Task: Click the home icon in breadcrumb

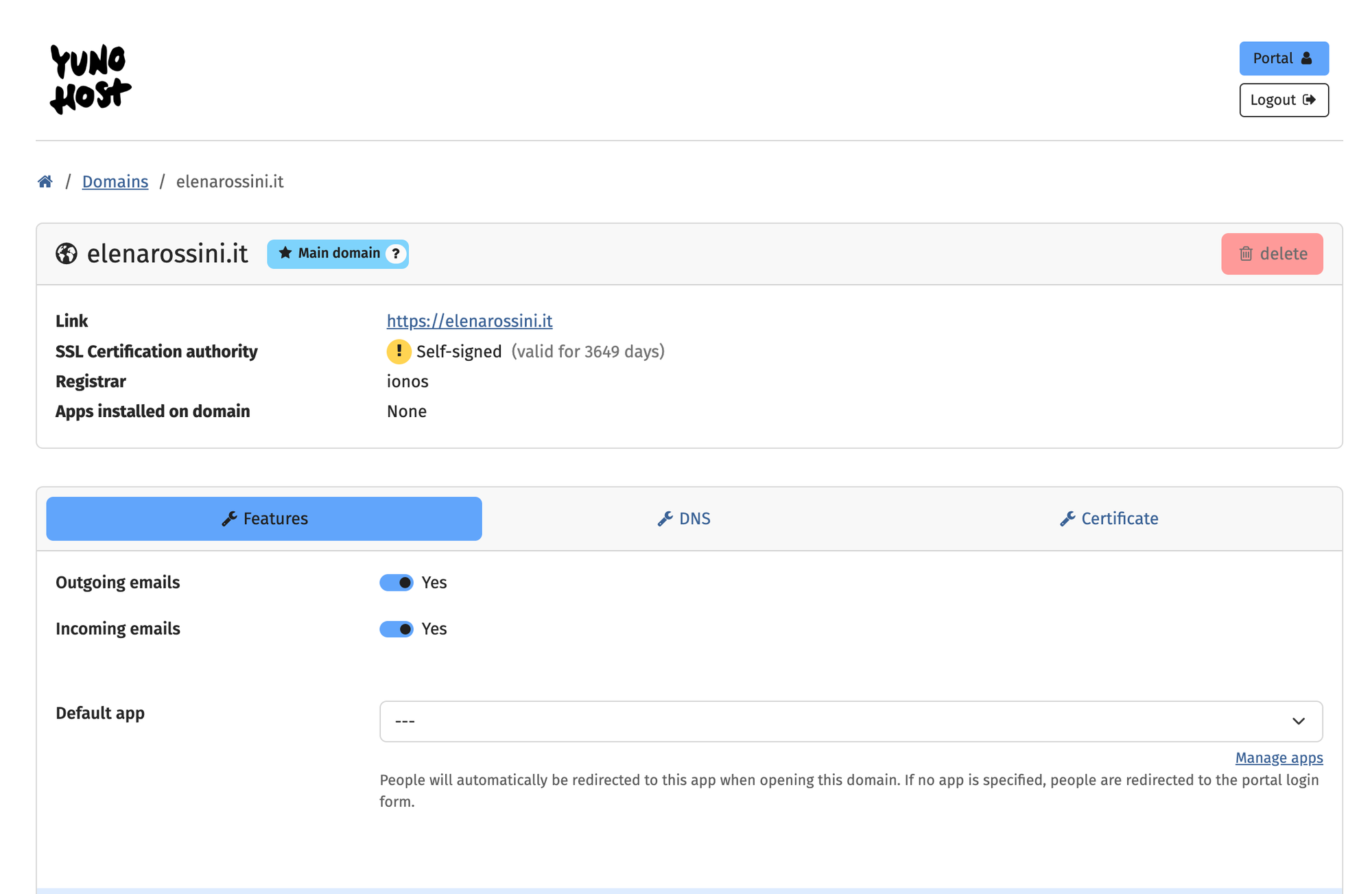Action: pos(45,182)
